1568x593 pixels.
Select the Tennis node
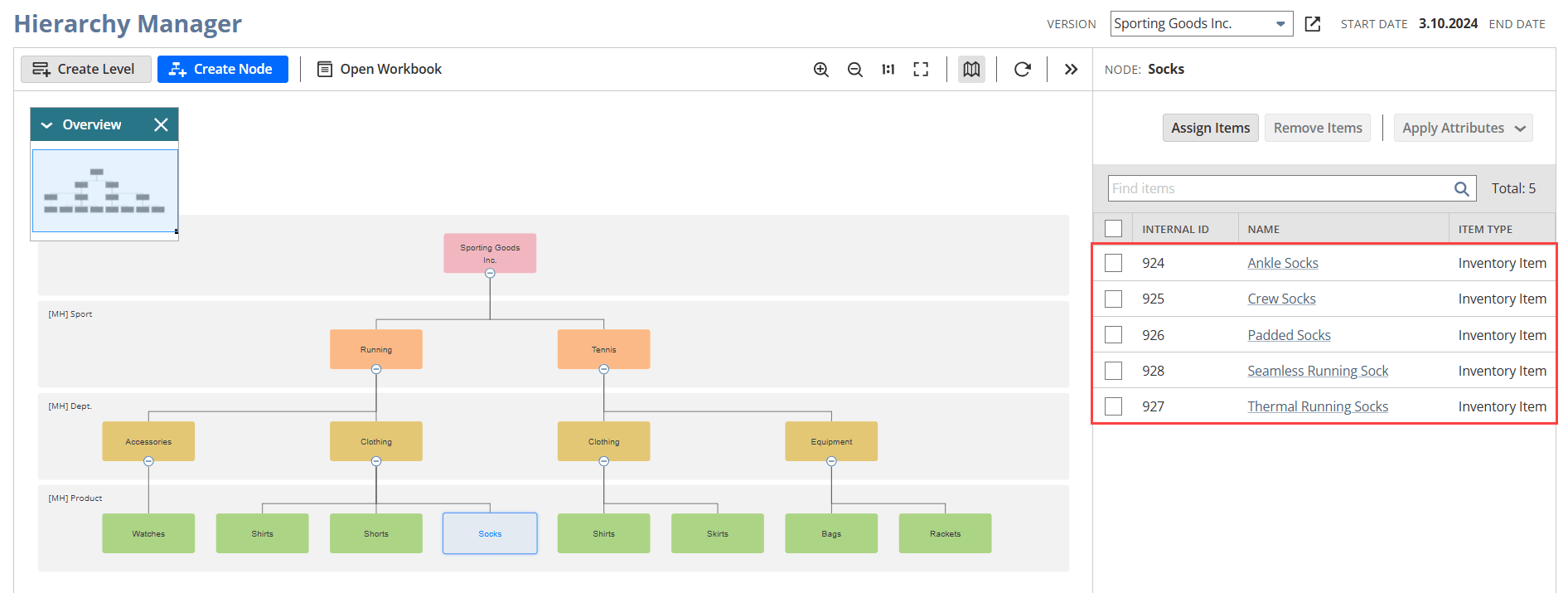(x=603, y=349)
